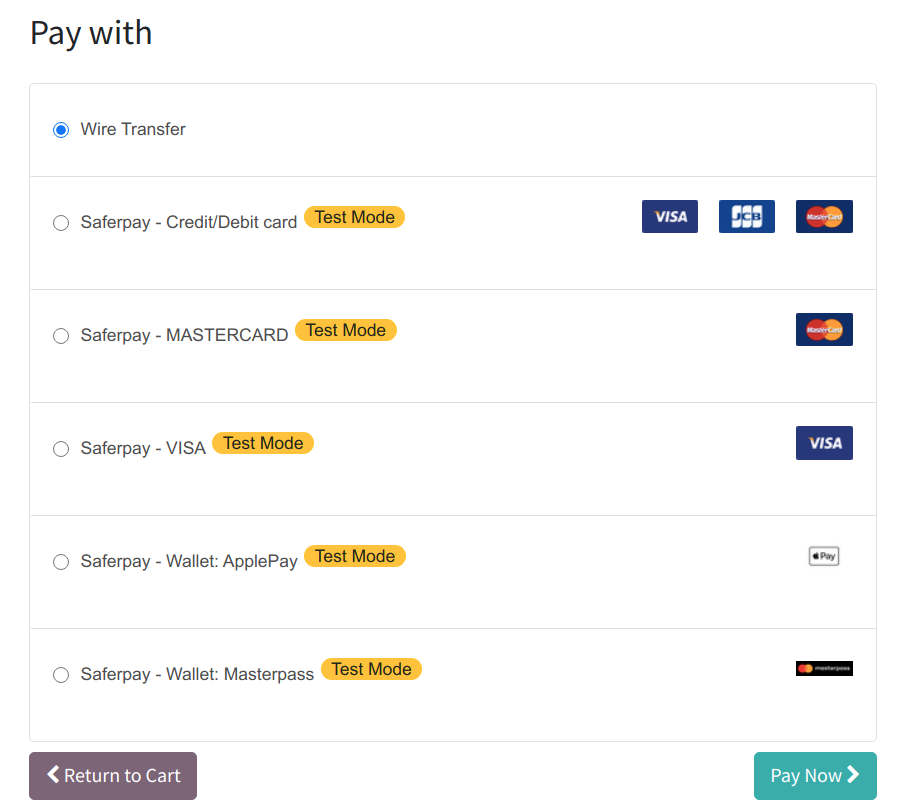This screenshot has height=806, width=911.
Task: Click the Visa logo in Credit/Debit card row
Action: coord(669,216)
